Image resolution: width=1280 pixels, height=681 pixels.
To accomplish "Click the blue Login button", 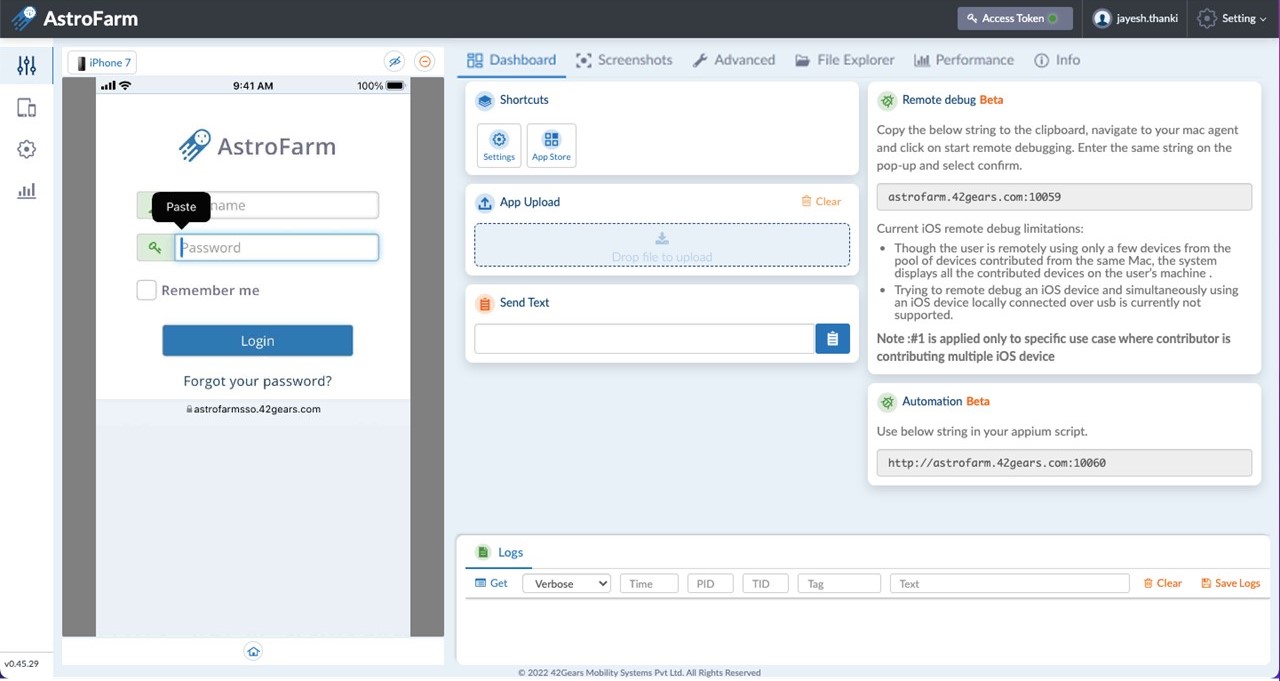I will click(x=257, y=341).
